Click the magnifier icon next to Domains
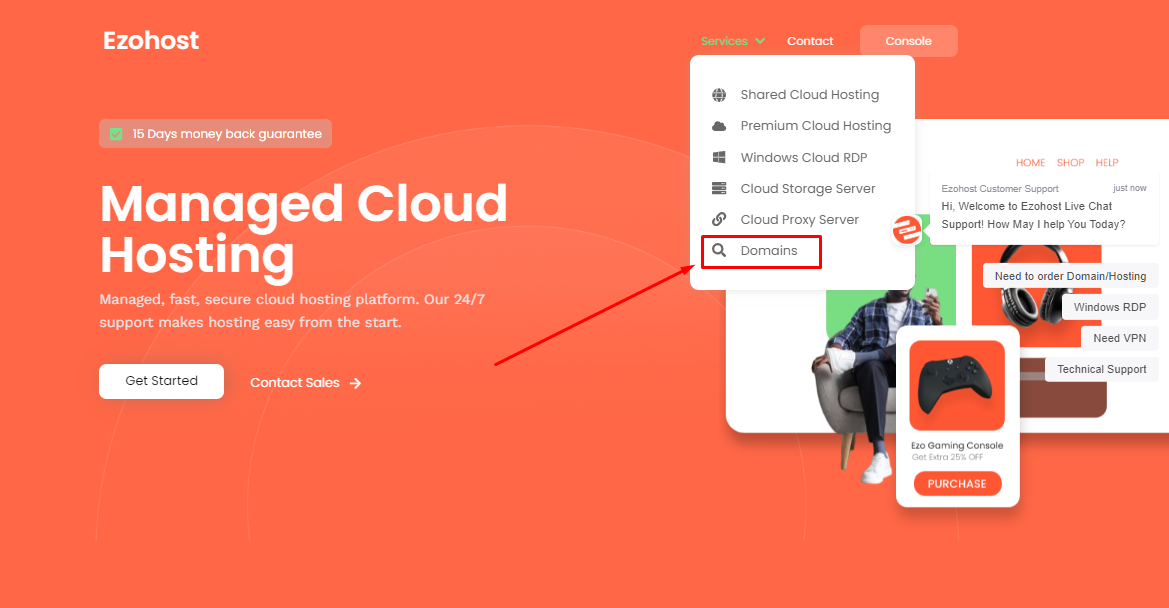 [719, 250]
